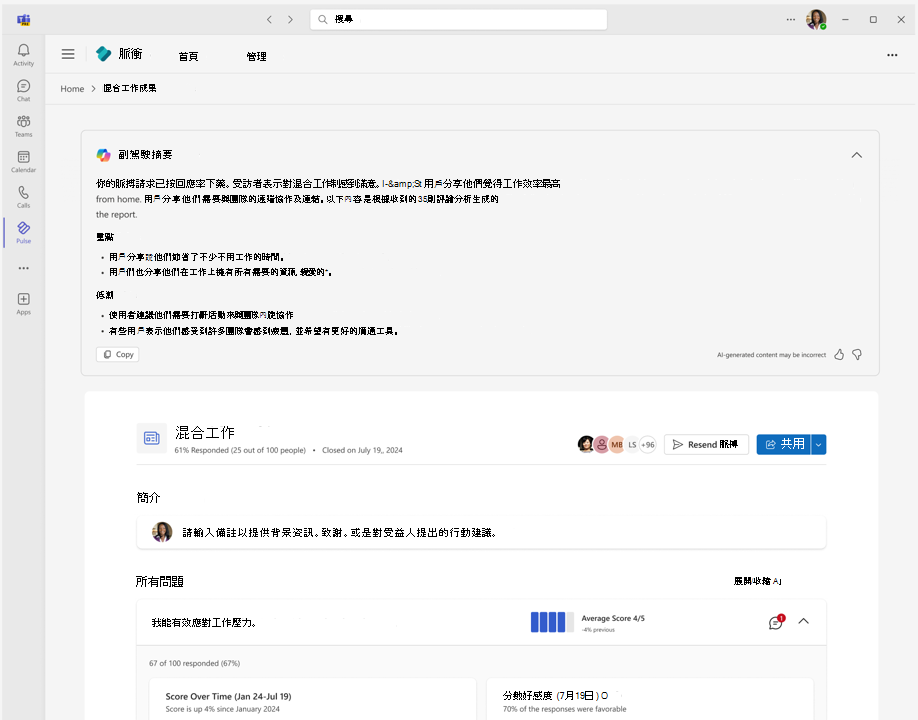Open comments icon with red badge
The image size is (918, 720).
pos(776,622)
